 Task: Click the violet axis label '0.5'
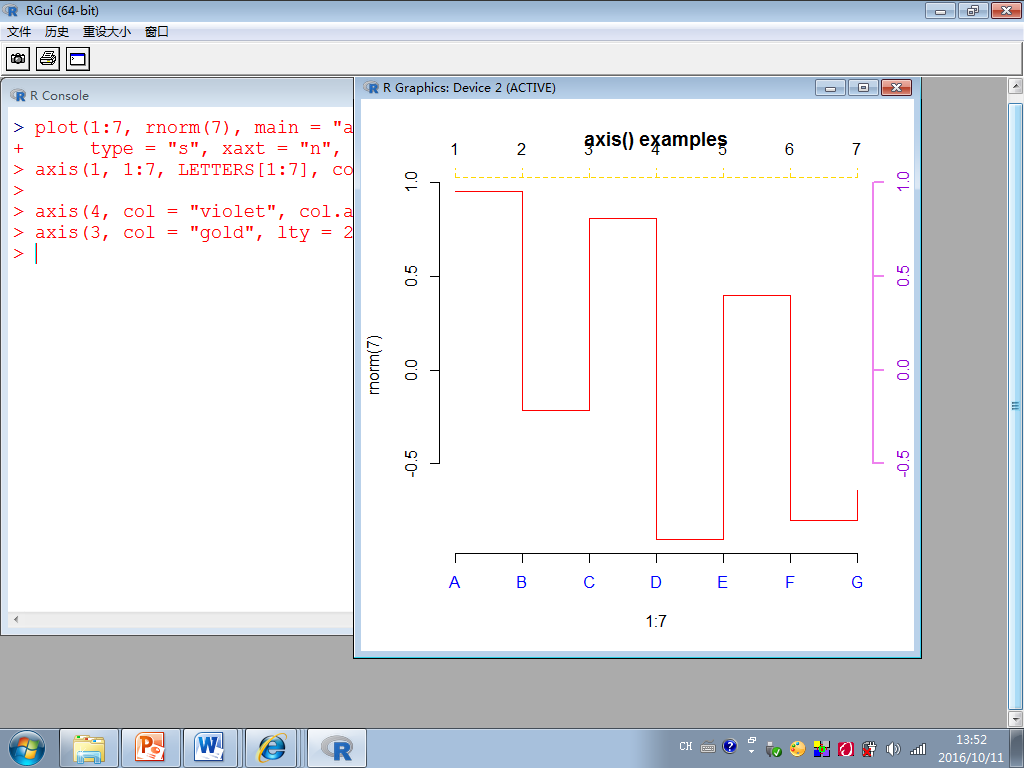click(x=903, y=276)
